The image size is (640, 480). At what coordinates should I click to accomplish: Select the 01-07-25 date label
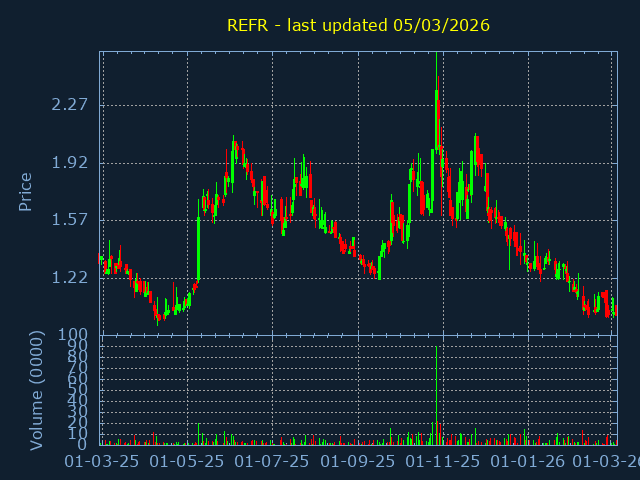[x=272, y=462]
